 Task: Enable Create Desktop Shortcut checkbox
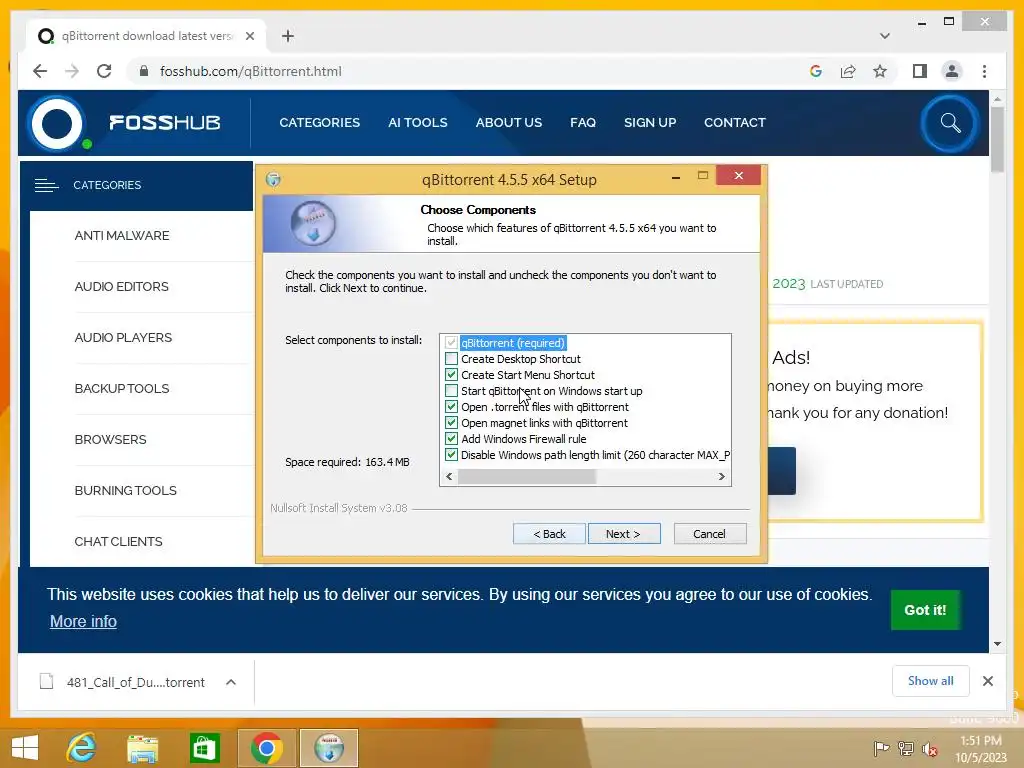pyautogui.click(x=451, y=359)
